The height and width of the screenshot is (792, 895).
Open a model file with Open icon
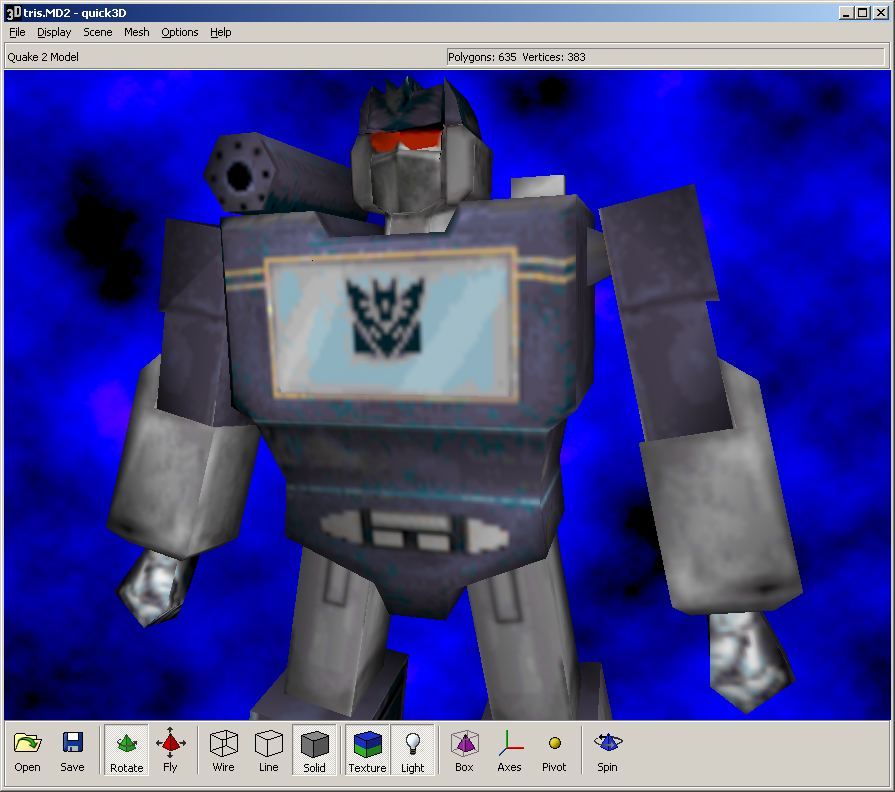coord(27,751)
